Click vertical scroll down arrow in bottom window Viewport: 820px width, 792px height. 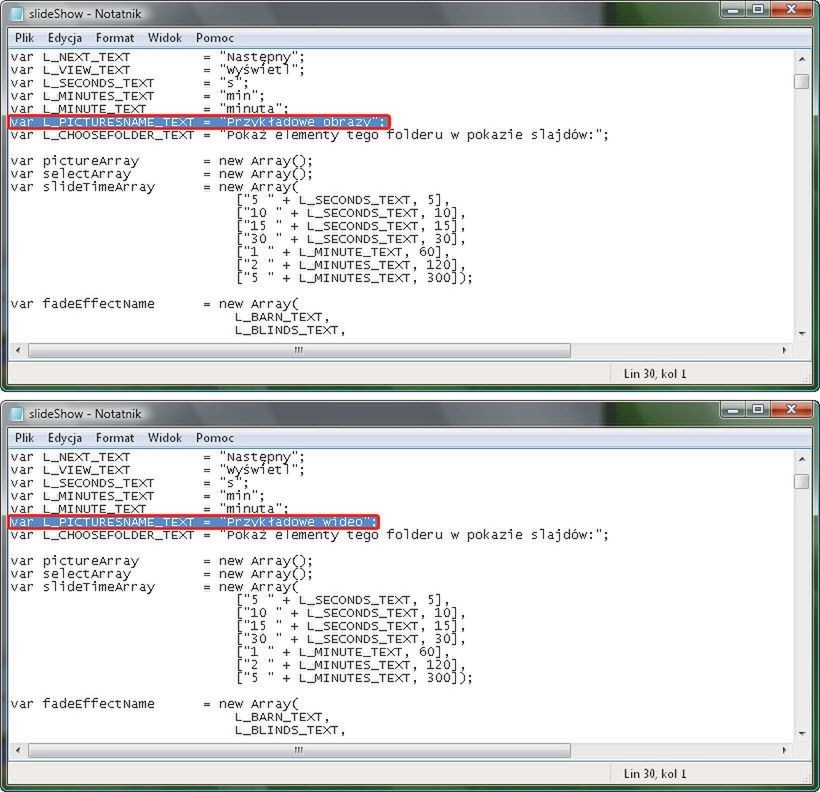(x=802, y=733)
